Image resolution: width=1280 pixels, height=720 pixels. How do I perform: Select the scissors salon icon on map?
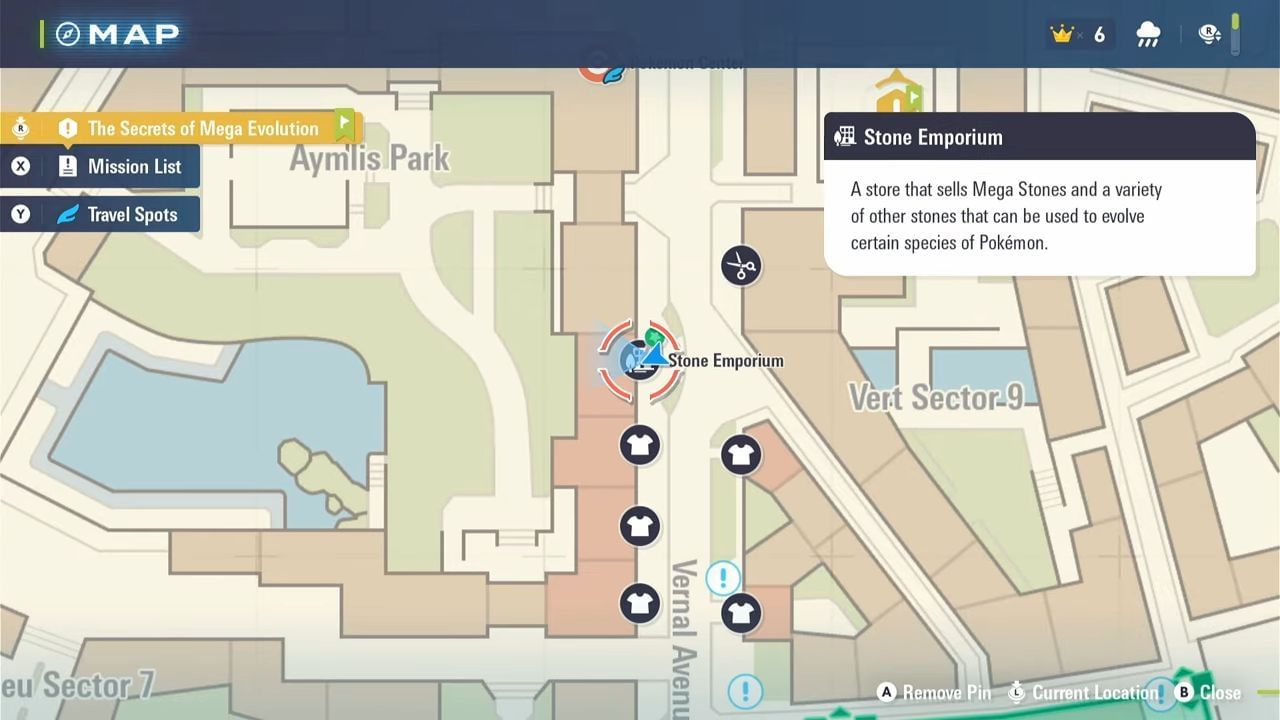click(x=741, y=266)
